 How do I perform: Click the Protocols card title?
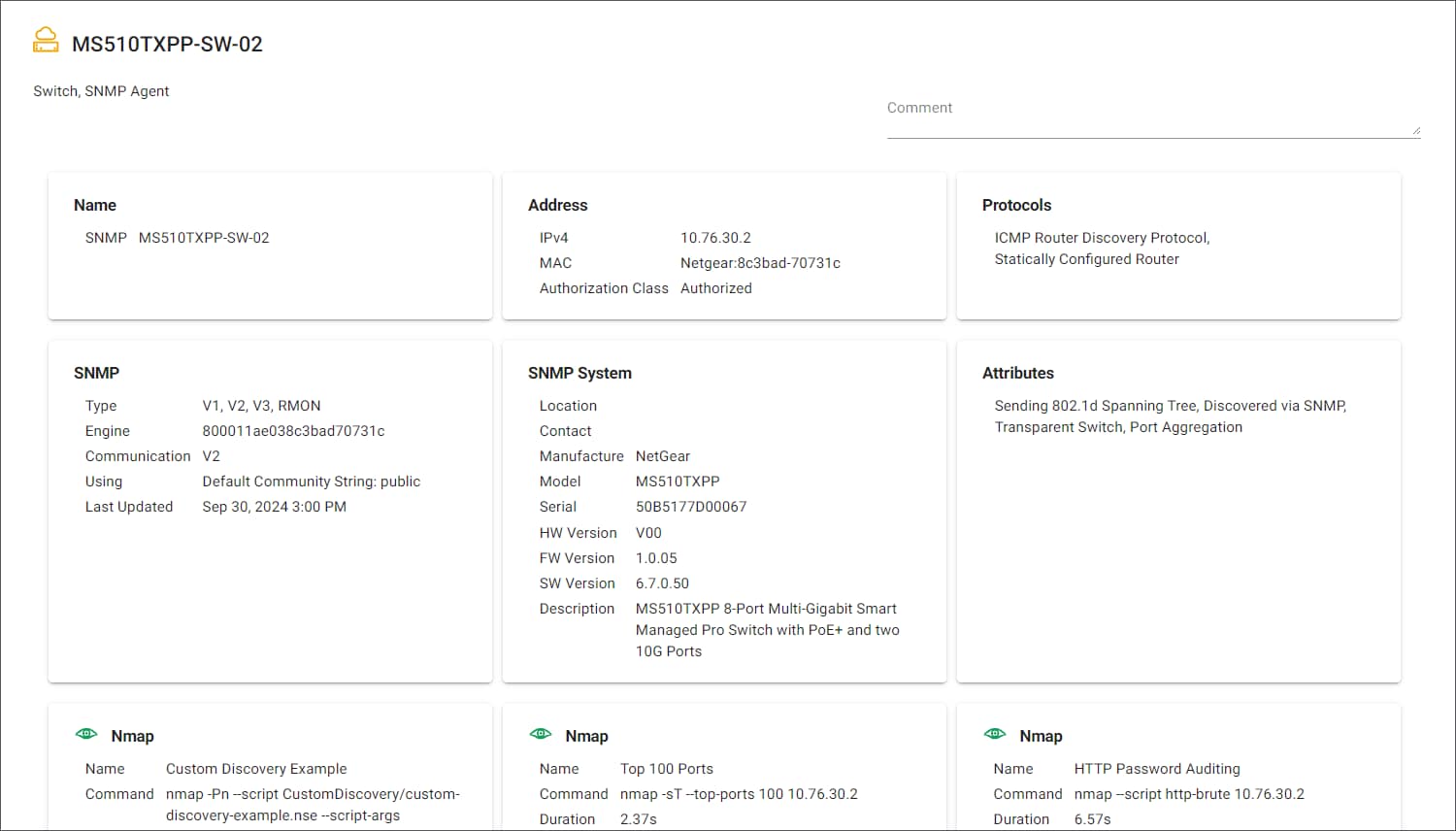click(x=1016, y=205)
